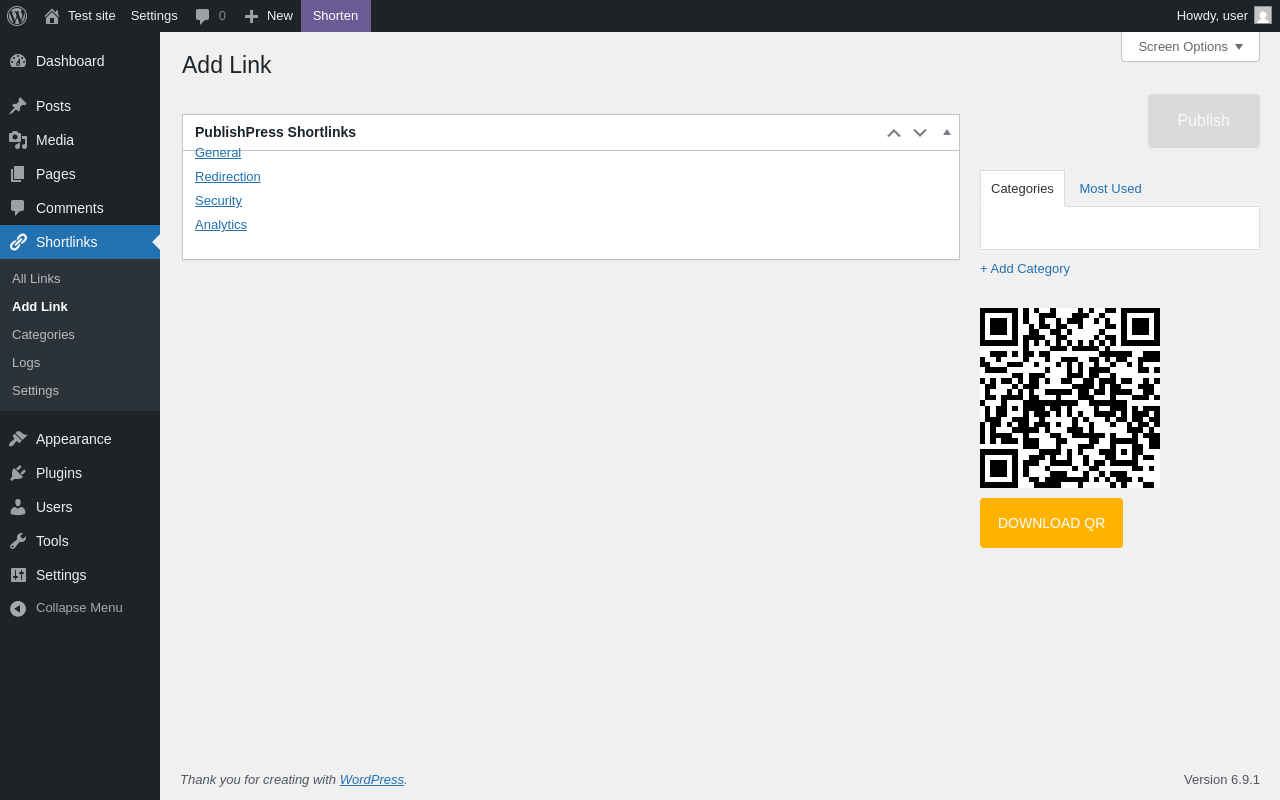
Task: Open Settings in the top admin bar
Action: tap(154, 16)
